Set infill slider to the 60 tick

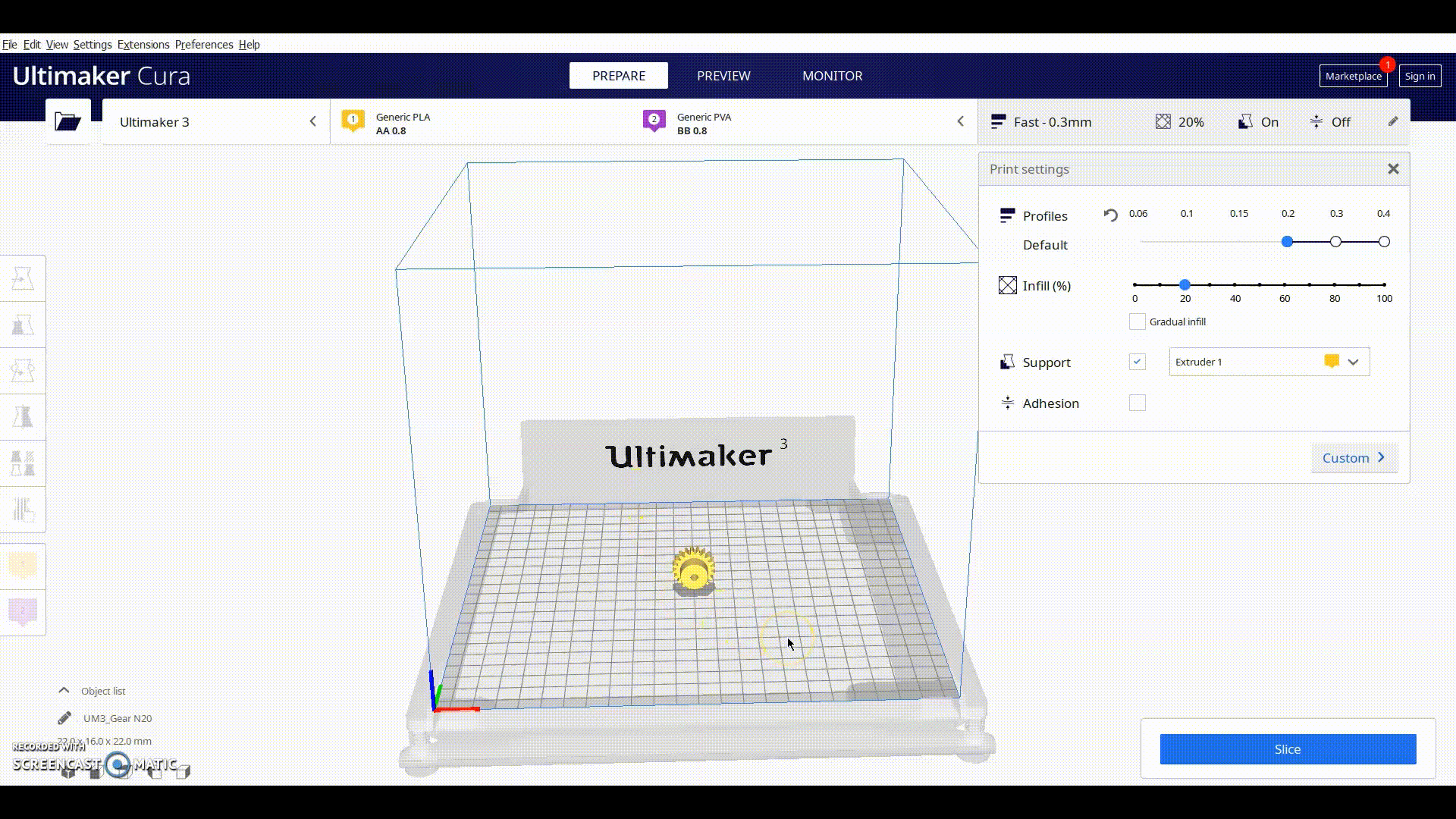pyautogui.click(x=1285, y=284)
